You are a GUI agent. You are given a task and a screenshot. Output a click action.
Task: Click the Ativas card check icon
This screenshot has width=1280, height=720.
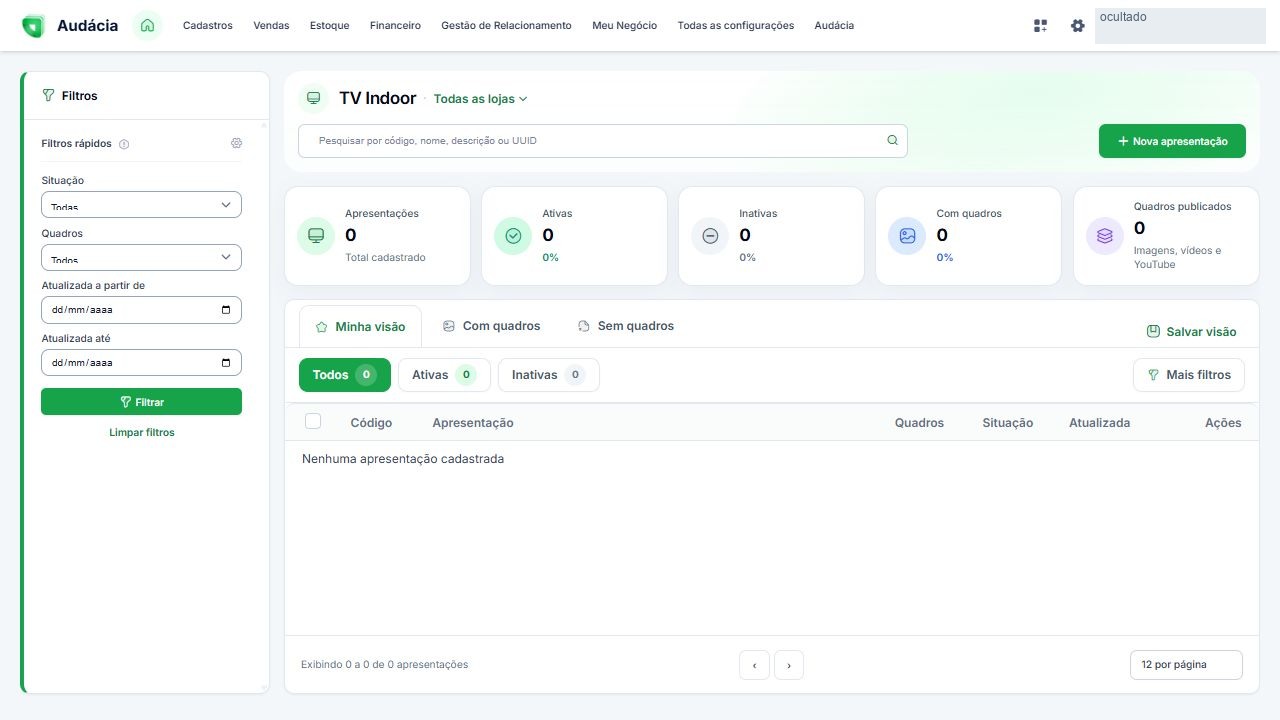[513, 236]
